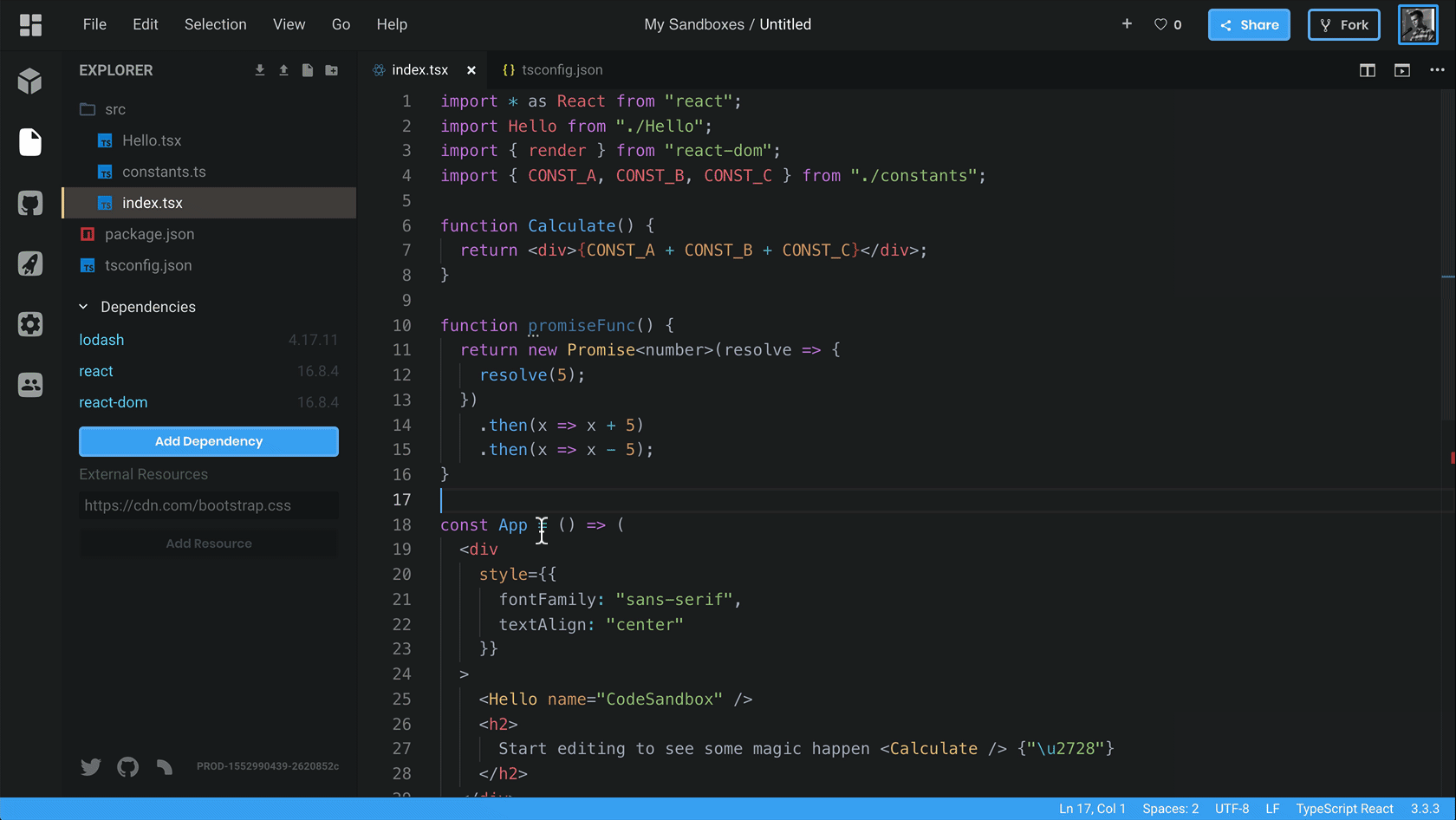This screenshot has width=1456, height=820.
Task: Open the GitHub integration panel
Action: pos(30,203)
